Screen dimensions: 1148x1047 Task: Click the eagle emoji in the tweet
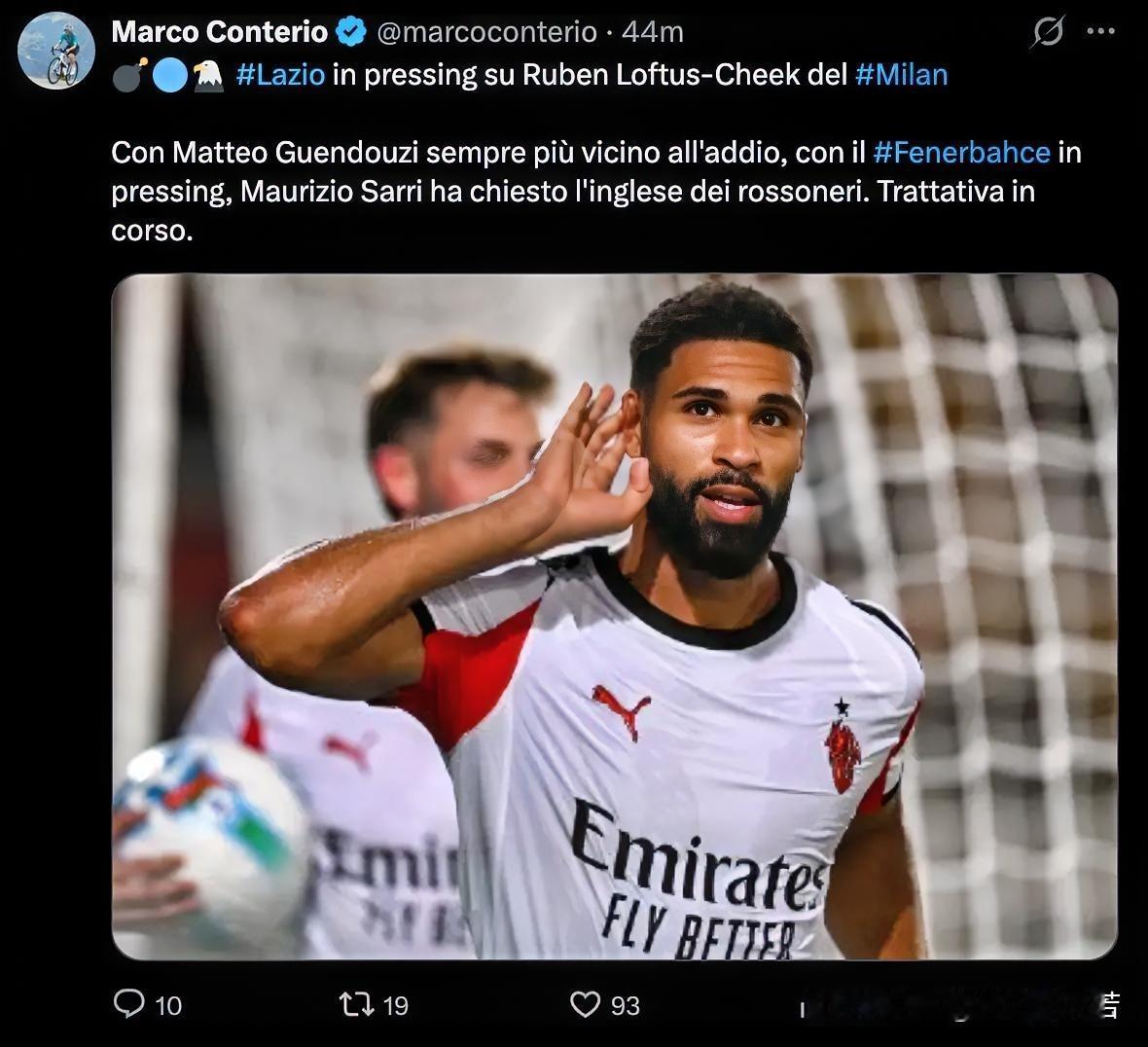[x=208, y=75]
